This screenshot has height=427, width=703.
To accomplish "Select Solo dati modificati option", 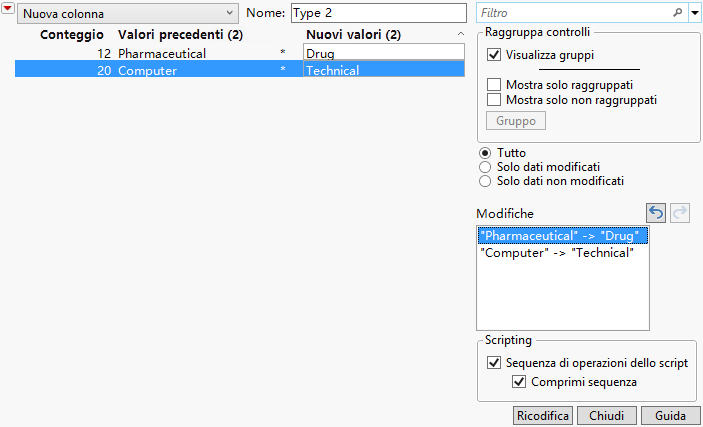I will (486, 167).
